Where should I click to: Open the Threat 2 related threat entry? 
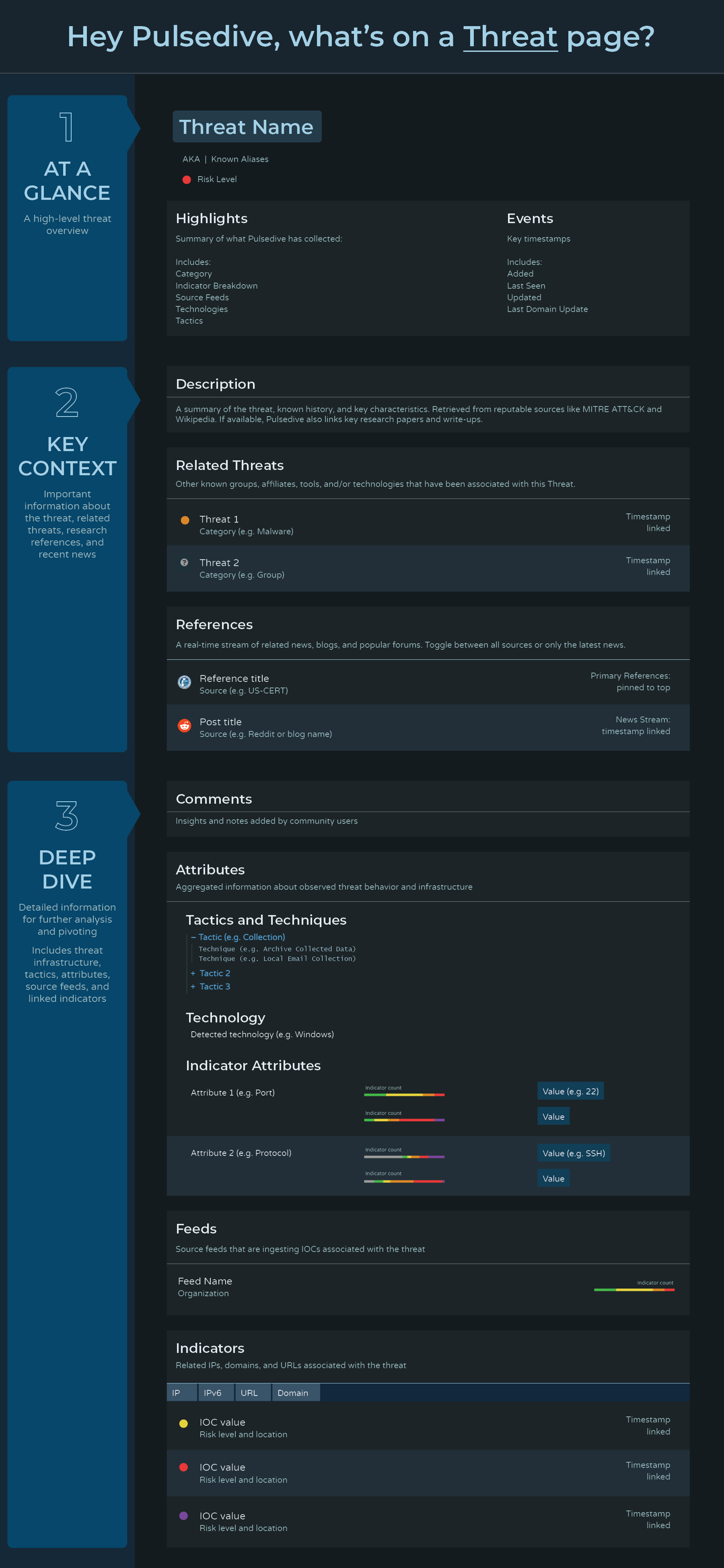click(428, 569)
